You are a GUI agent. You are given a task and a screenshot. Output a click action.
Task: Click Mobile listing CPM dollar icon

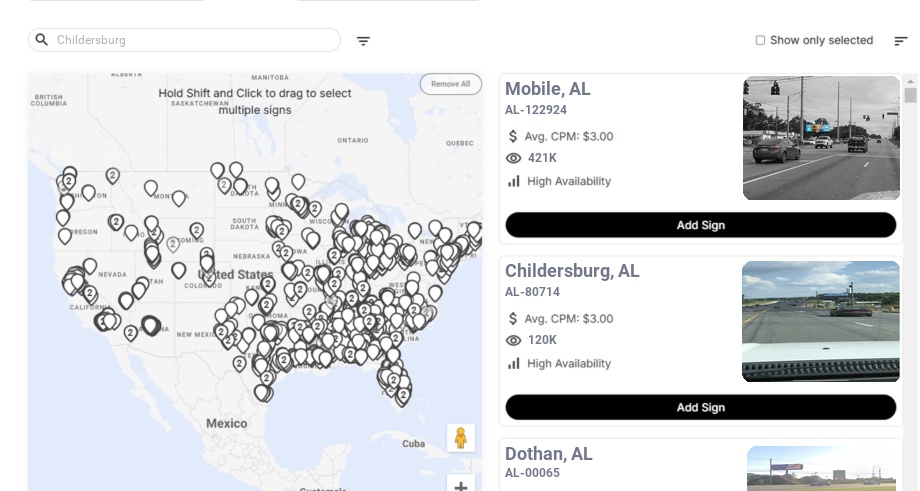point(514,136)
